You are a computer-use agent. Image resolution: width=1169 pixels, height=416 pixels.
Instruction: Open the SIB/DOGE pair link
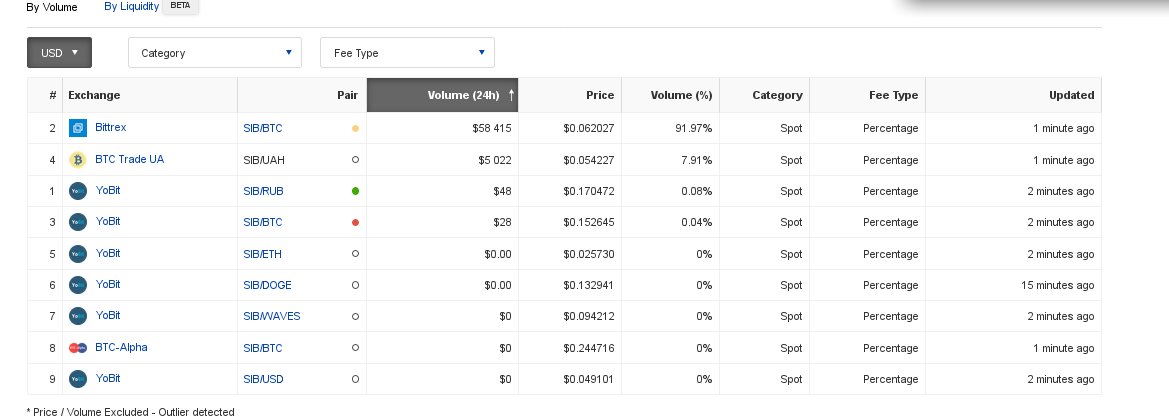[x=268, y=285]
